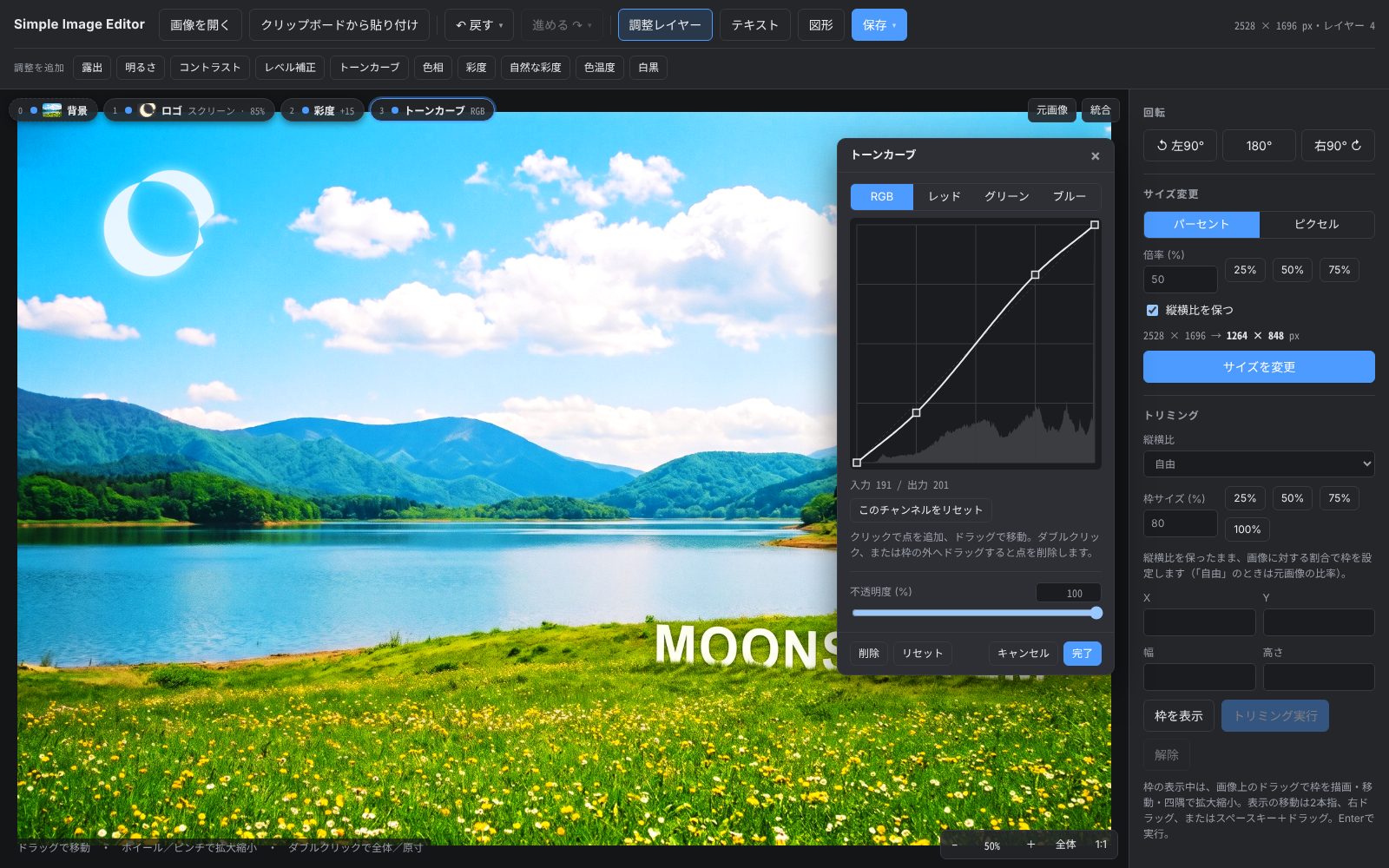Rotate the image with 右90°
Image resolution: width=1389 pixels, height=868 pixels.
pos(1338,146)
